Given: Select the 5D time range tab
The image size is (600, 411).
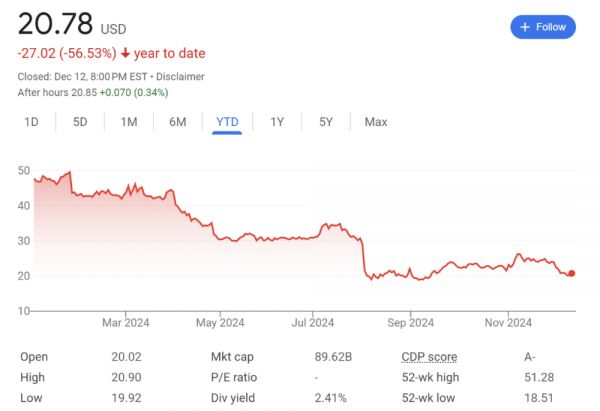Looking at the screenshot, I should pos(80,122).
